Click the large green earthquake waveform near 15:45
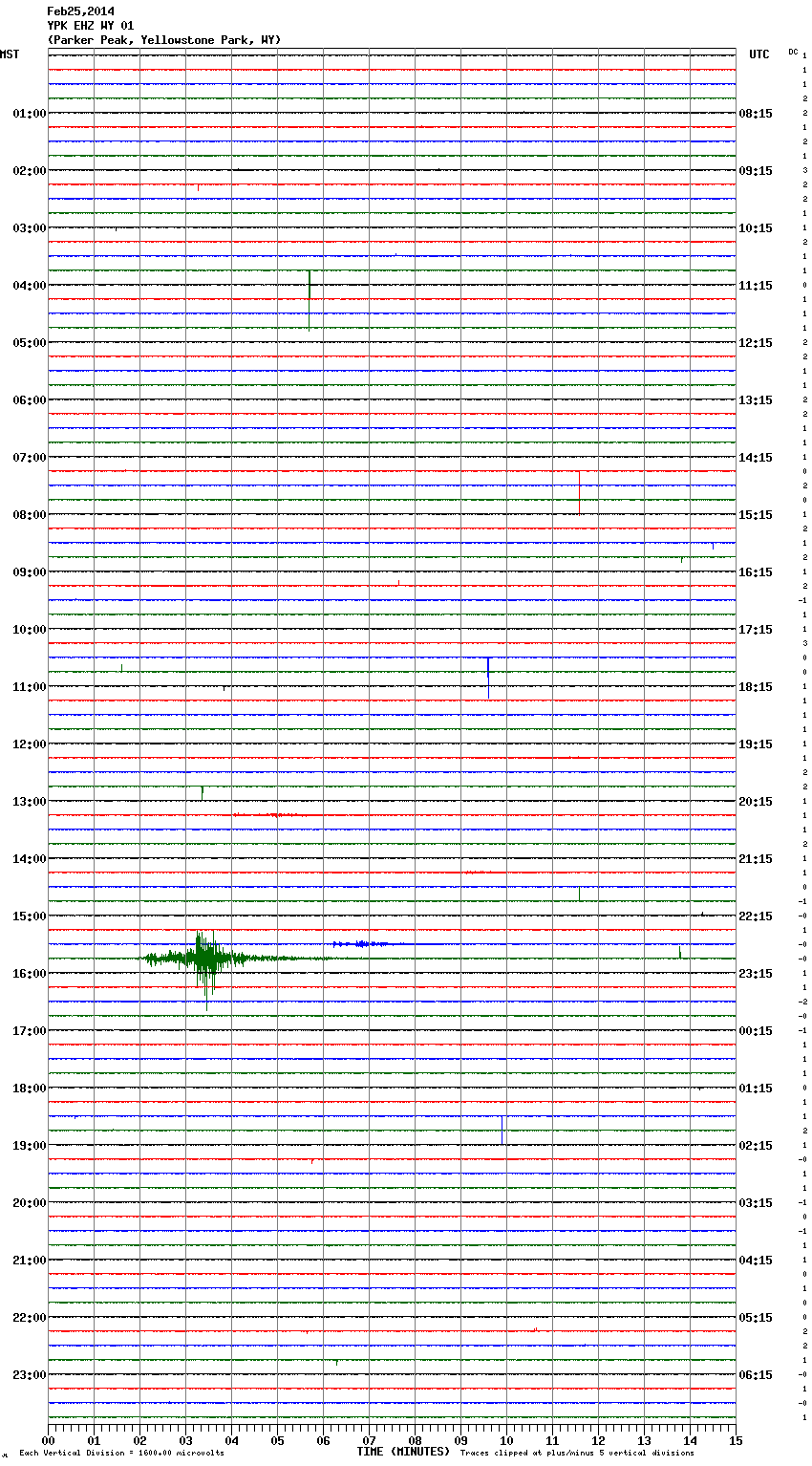The height and width of the screenshot is (1466, 812). pos(205,959)
